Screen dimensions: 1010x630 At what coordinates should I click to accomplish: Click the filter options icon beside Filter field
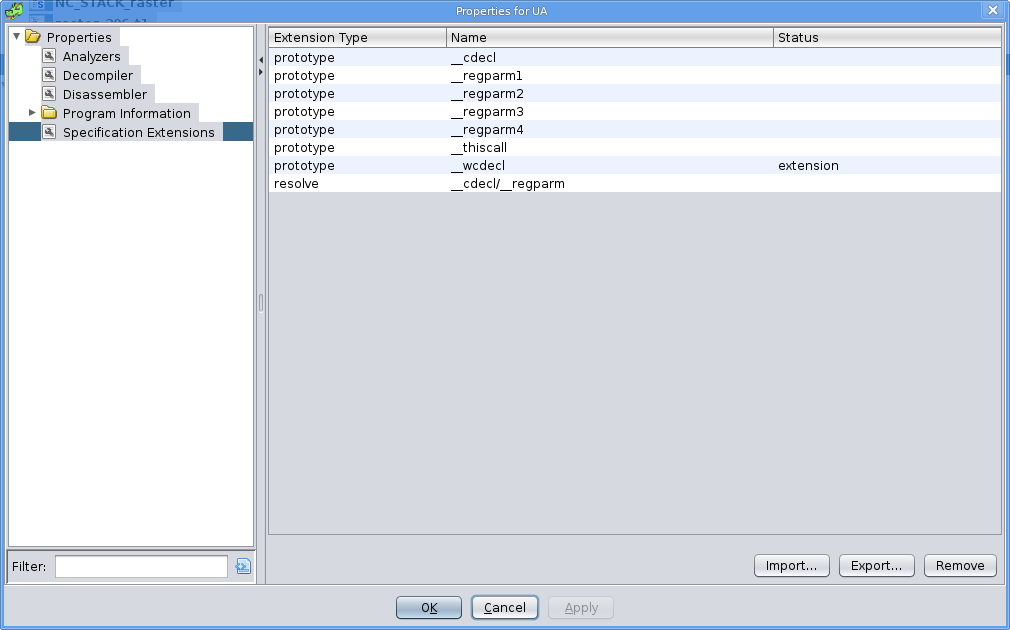[x=243, y=566]
